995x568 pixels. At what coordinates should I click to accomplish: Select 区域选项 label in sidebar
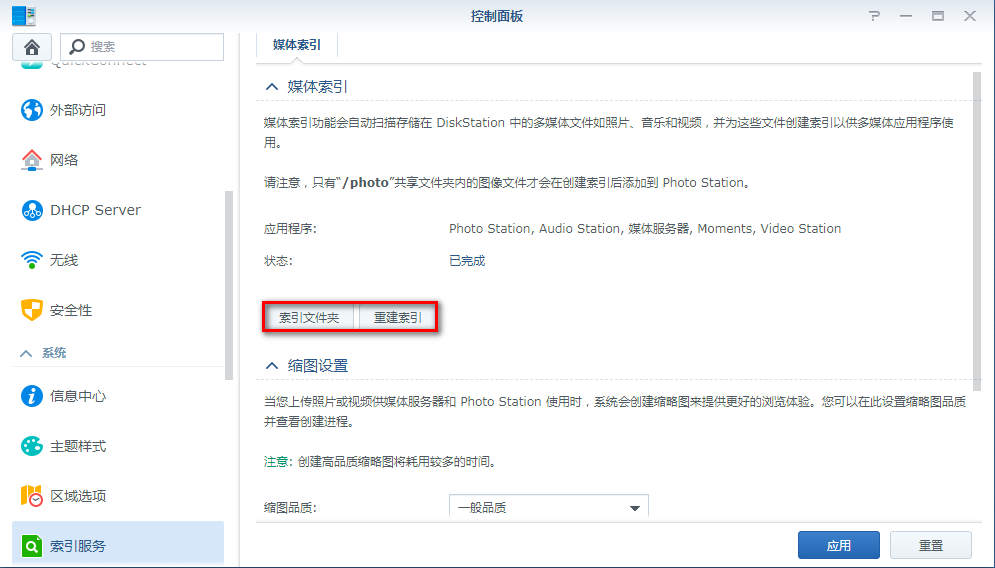(77, 496)
